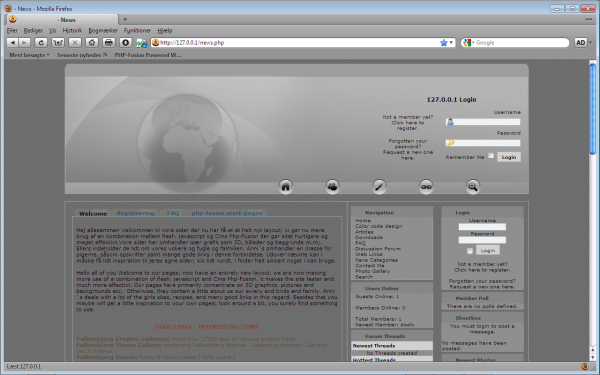Click the banner Username input field
This screenshot has height=375, width=600.
[x=483, y=122]
